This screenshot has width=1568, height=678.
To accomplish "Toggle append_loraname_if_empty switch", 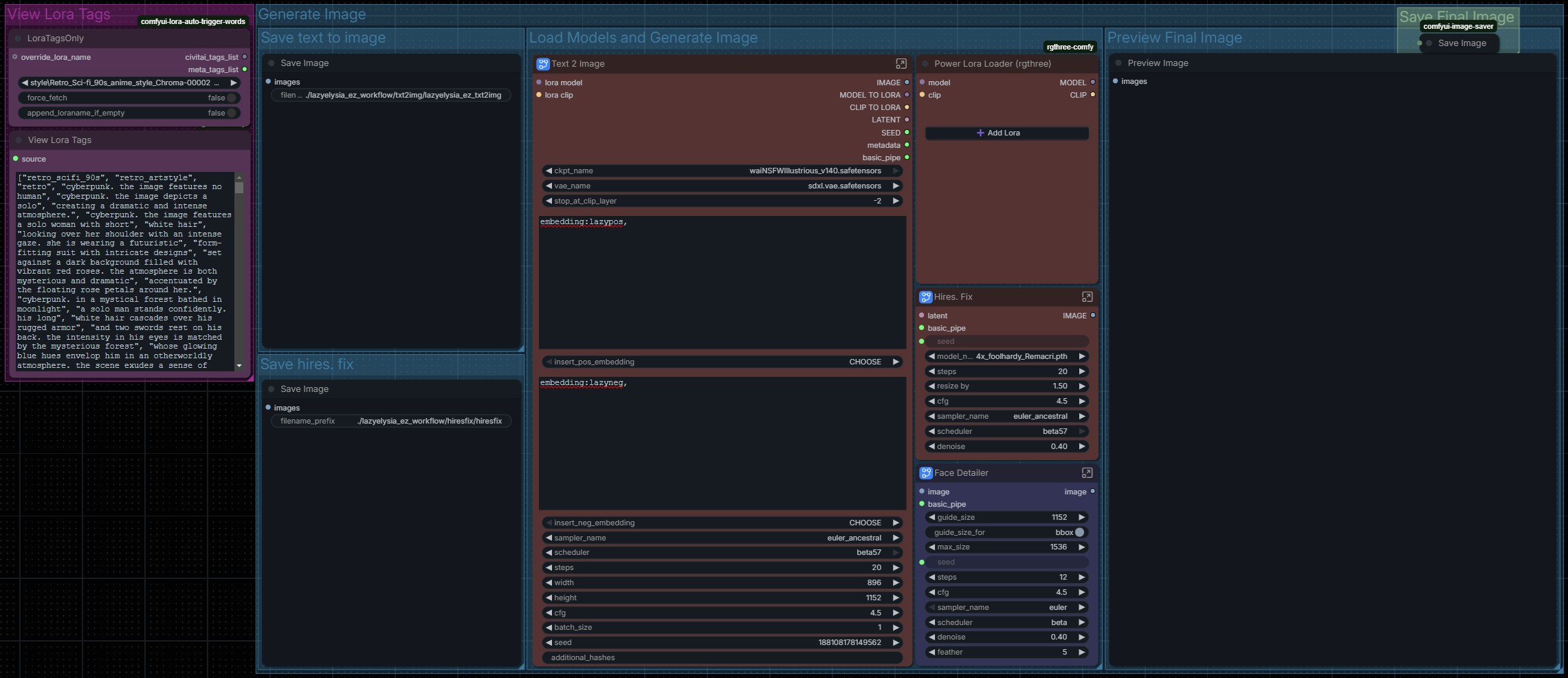I will pyautogui.click(x=232, y=113).
